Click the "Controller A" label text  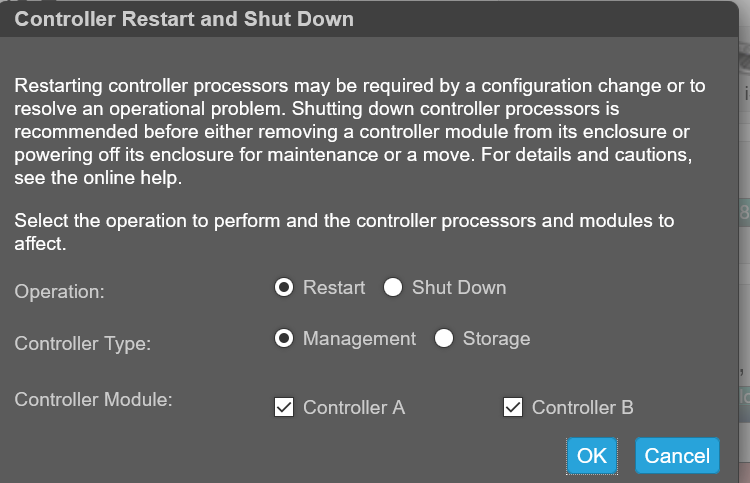(354, 408)
